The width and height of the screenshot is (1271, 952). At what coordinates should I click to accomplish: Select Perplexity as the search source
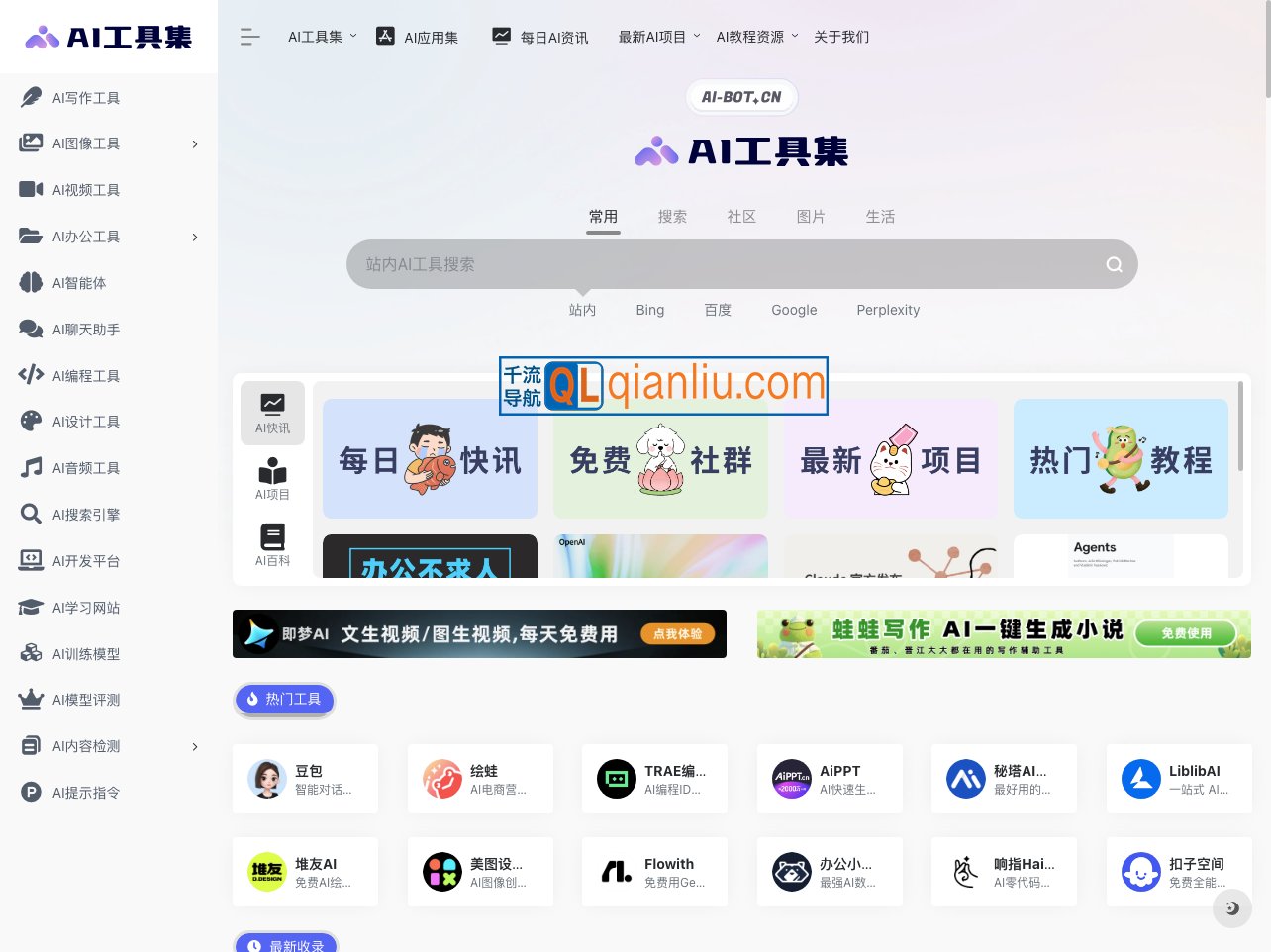(x=887, y=310)
